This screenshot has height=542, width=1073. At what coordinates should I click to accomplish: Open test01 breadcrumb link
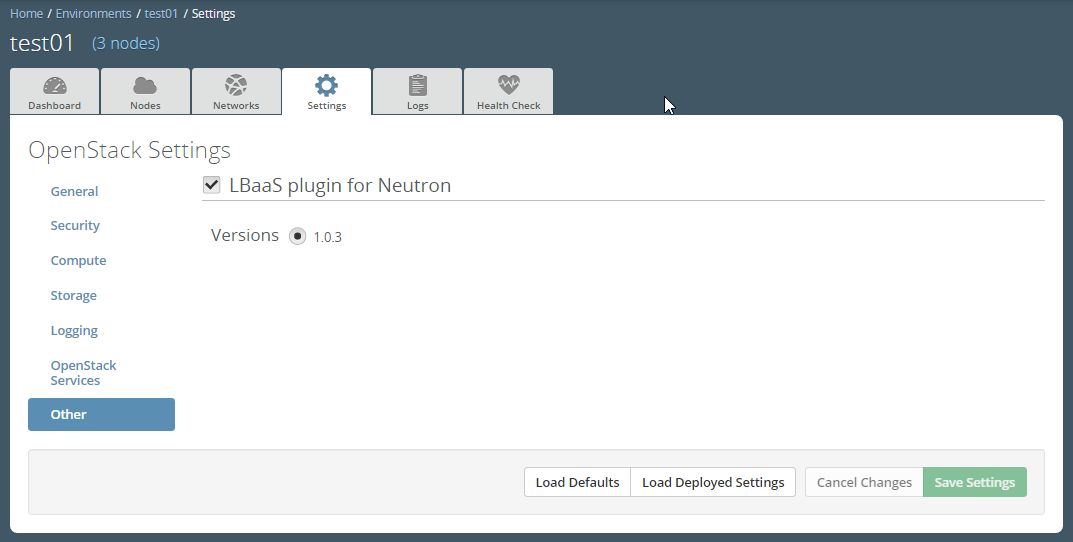tap(161, 14)
